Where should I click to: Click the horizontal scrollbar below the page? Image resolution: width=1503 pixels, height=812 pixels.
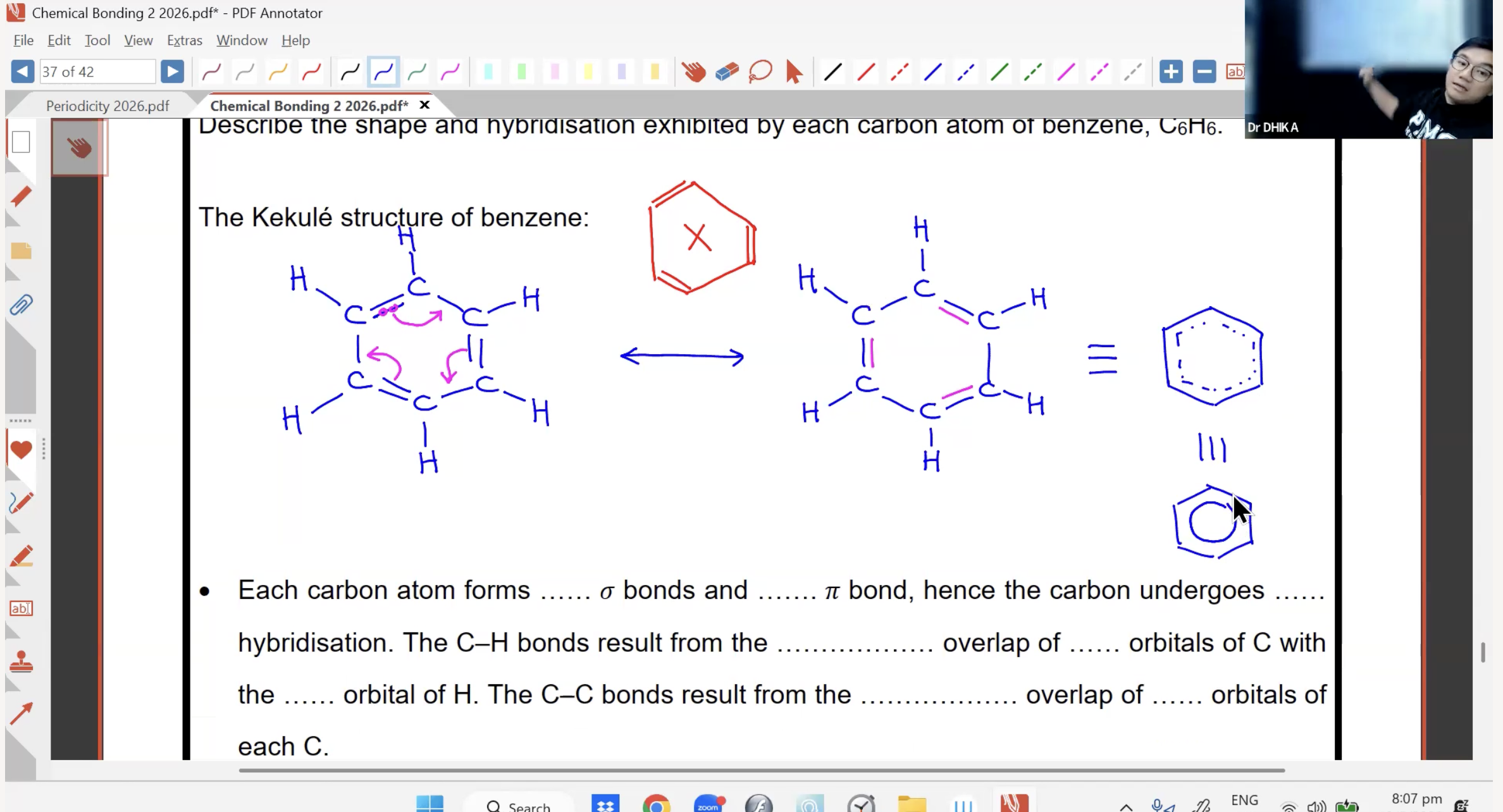(761, 770)
